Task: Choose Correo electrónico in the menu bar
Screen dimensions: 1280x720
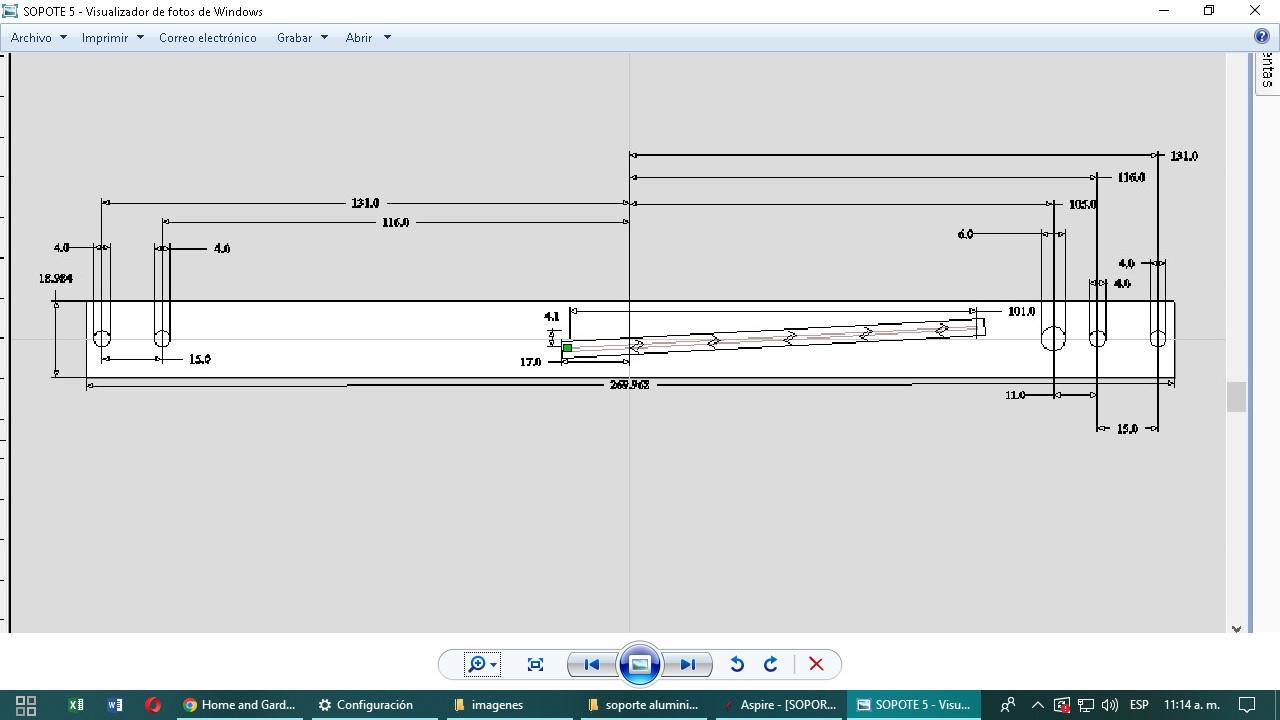Action: click(x=208, y=37)
